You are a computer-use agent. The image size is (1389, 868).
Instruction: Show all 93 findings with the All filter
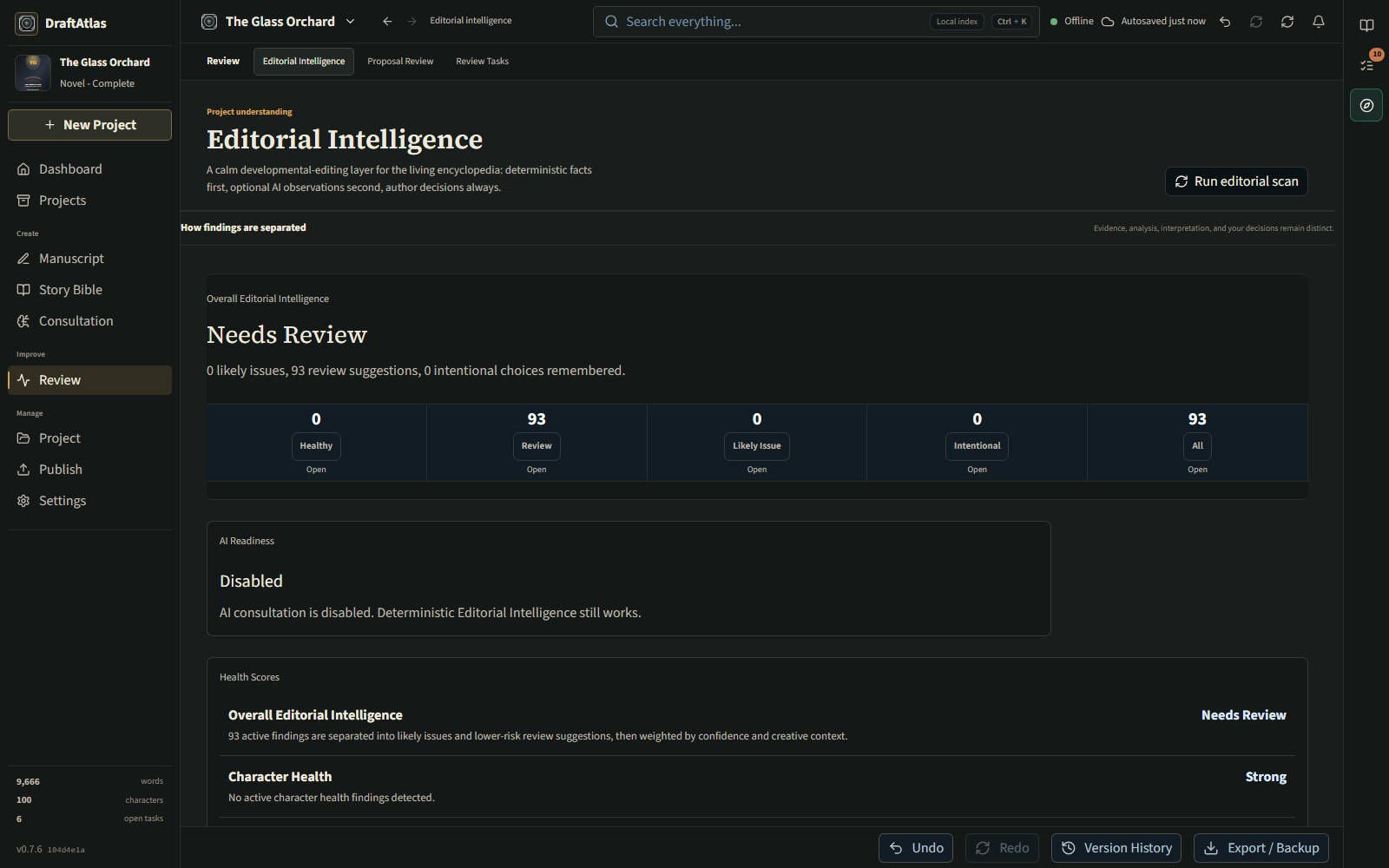(x=1197, y=443)
